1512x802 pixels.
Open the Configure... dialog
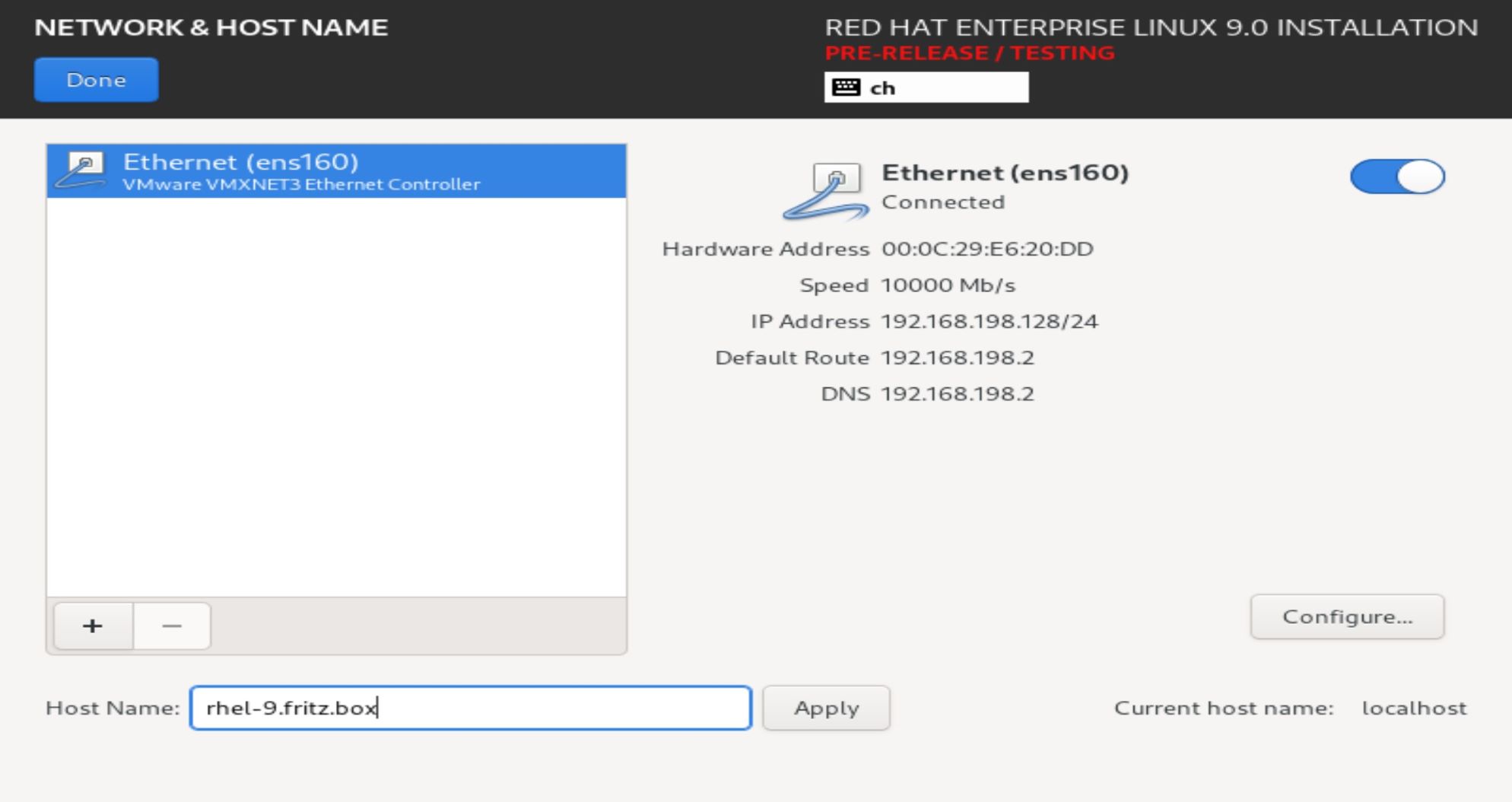point(1347,617)
